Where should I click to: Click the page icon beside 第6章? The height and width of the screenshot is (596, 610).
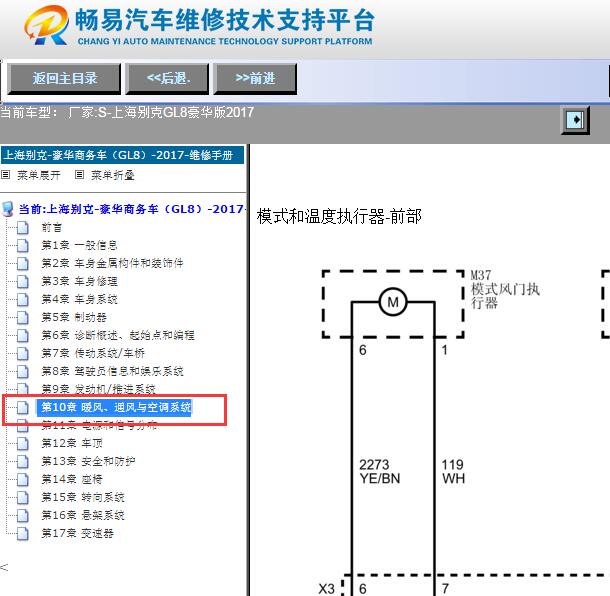(x=23, y=335)
